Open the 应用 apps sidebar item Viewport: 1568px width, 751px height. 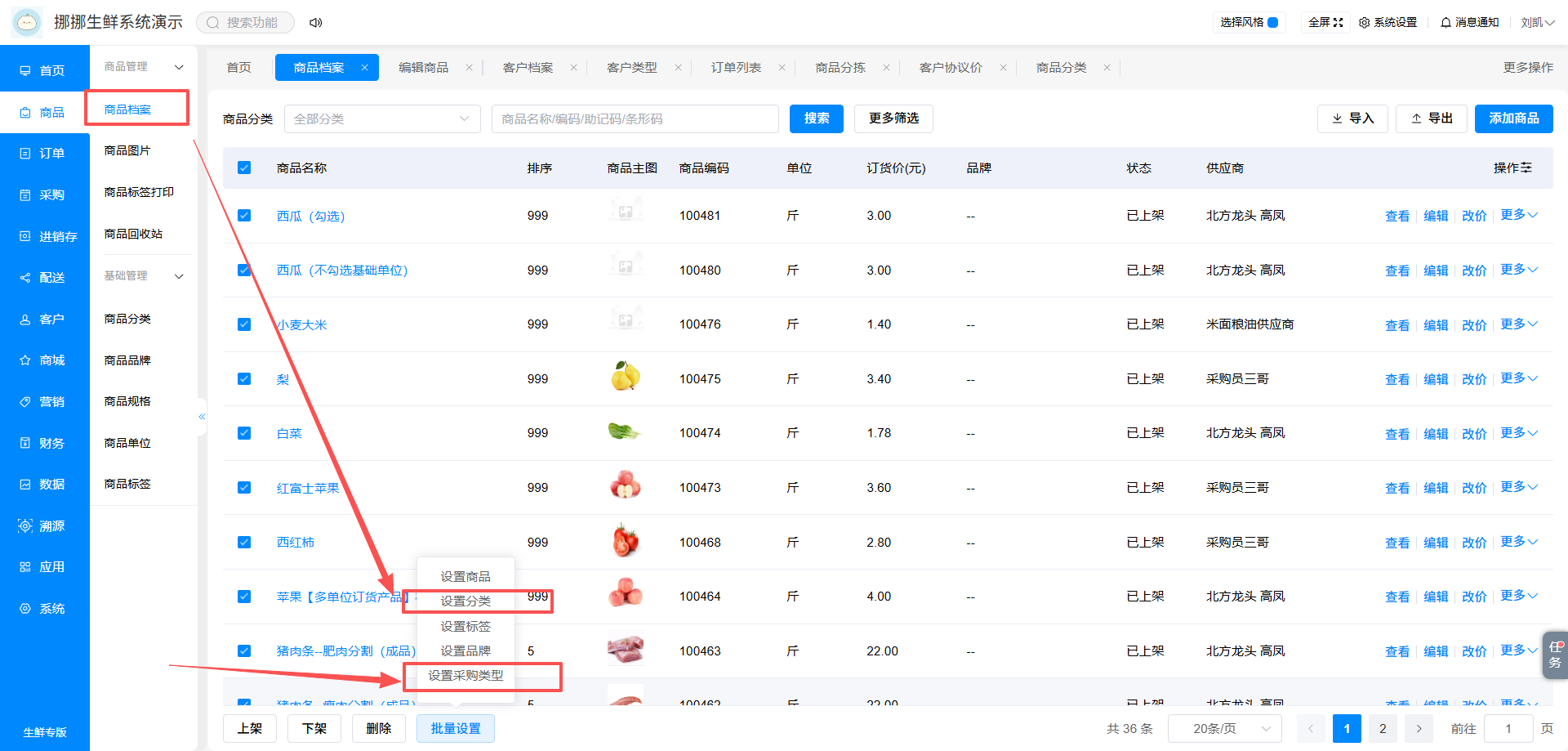[x=45, y=567]
